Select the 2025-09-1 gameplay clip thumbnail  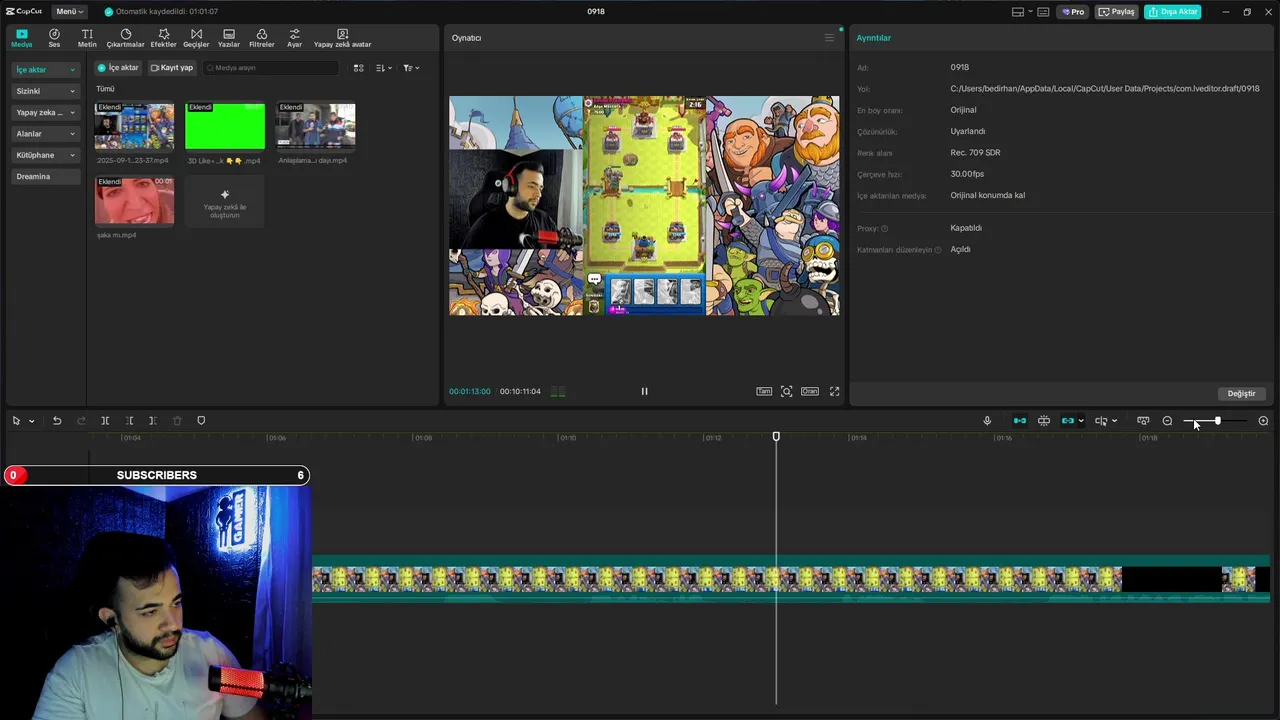point(134,126)
